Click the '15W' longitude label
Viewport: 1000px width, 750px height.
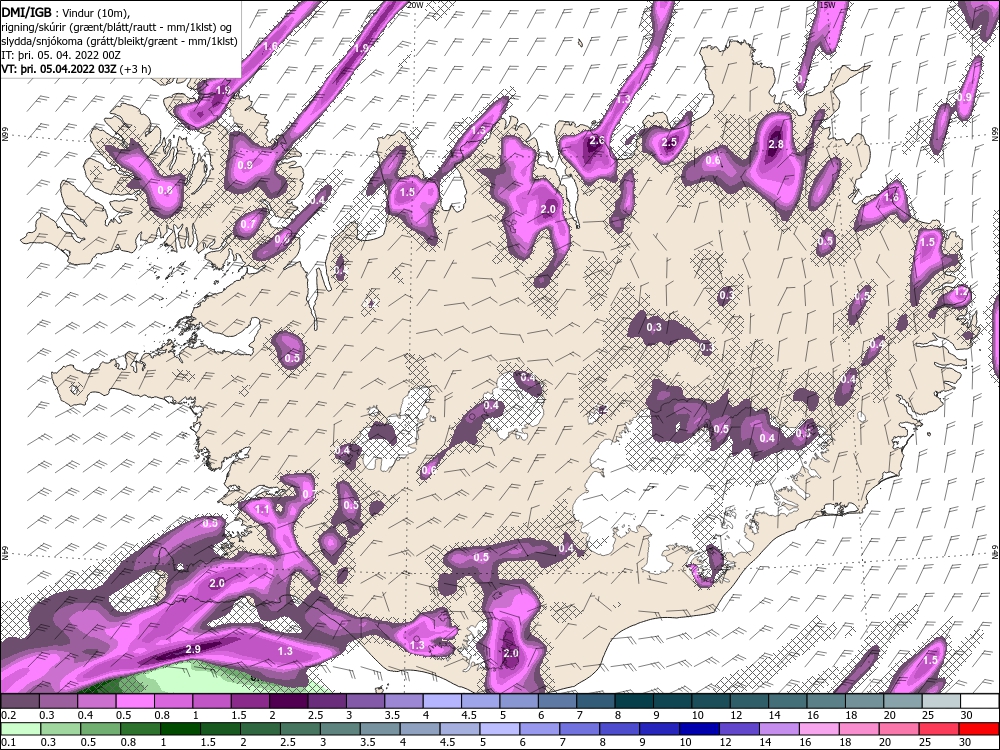(x=827, y=5)
